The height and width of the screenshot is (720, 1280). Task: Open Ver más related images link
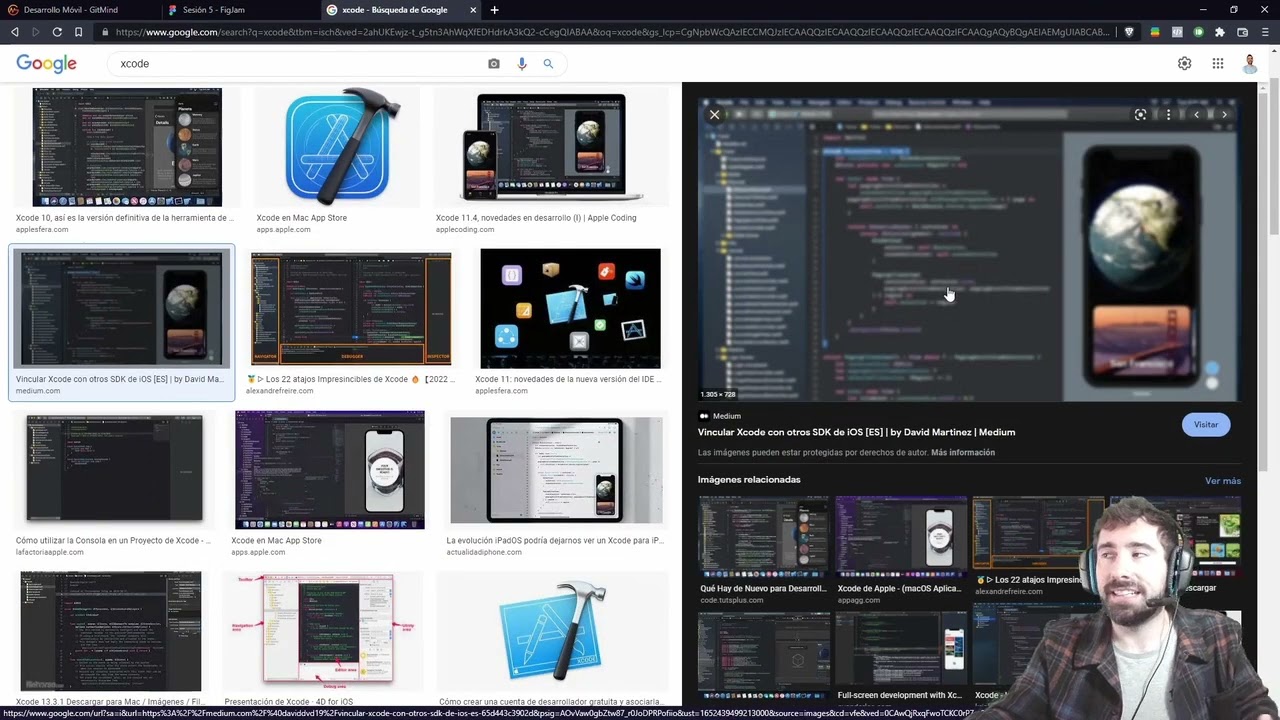1223,481
